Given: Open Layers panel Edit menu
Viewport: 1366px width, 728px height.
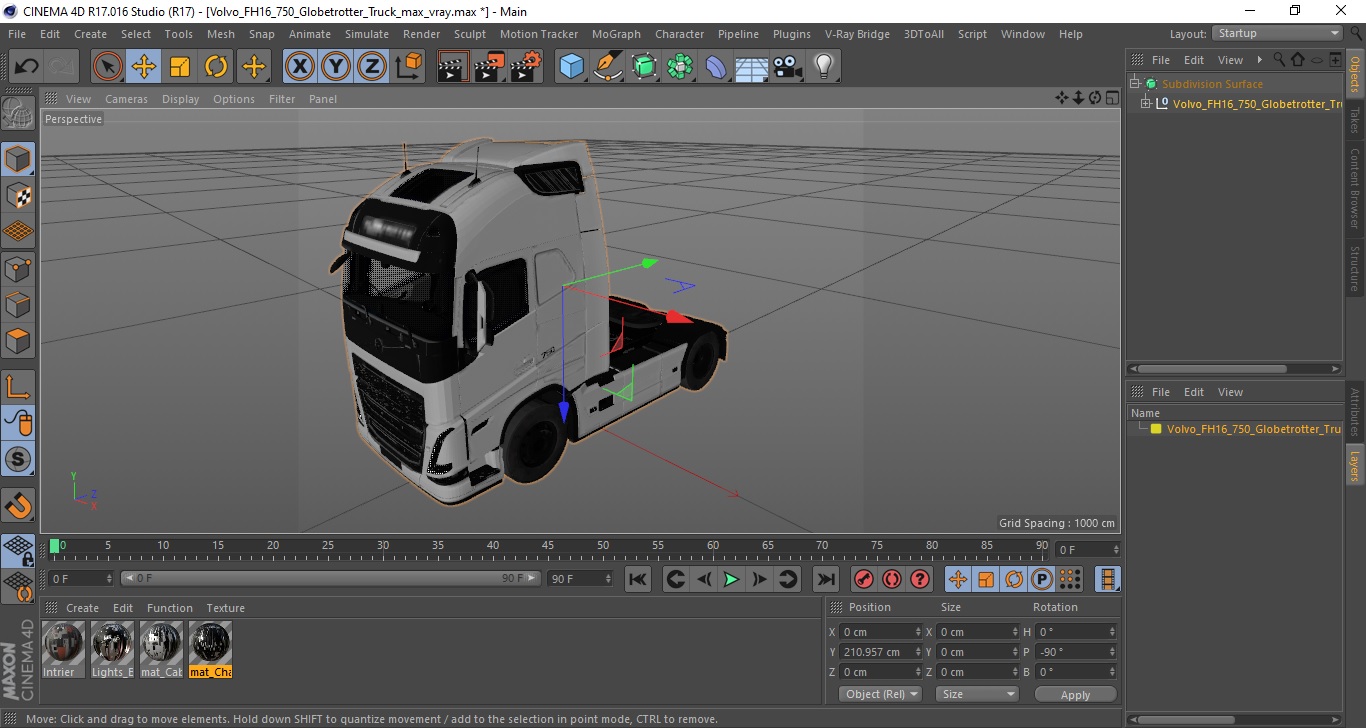Looking at the screenshot, I should click(1194, 392).
